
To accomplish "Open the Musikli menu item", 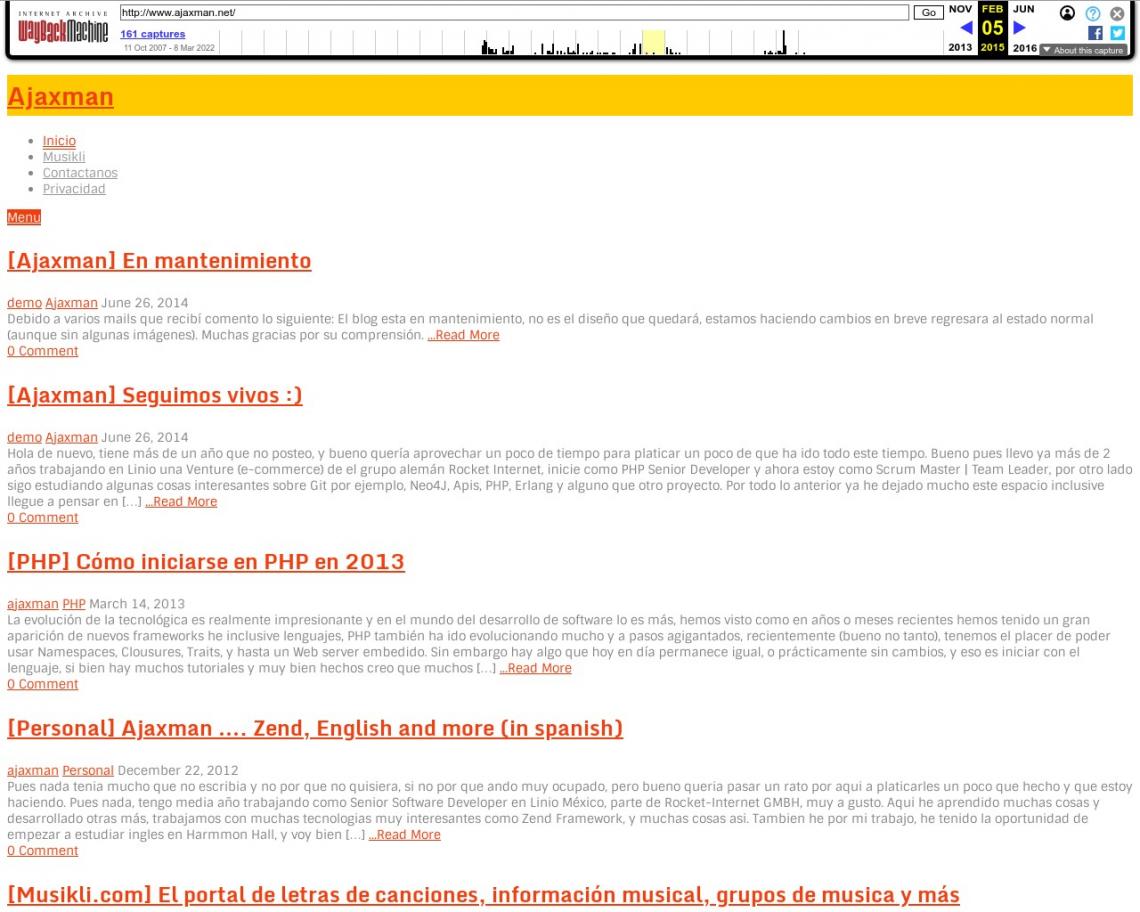I will (64, 157).
